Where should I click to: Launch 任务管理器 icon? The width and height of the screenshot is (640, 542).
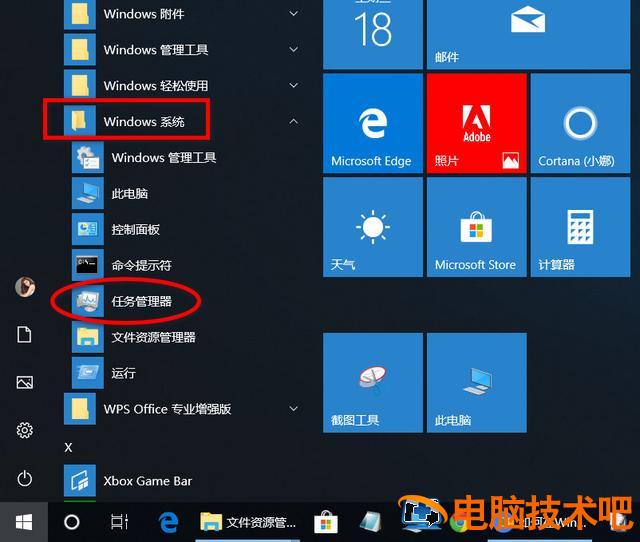coord(88,301)
